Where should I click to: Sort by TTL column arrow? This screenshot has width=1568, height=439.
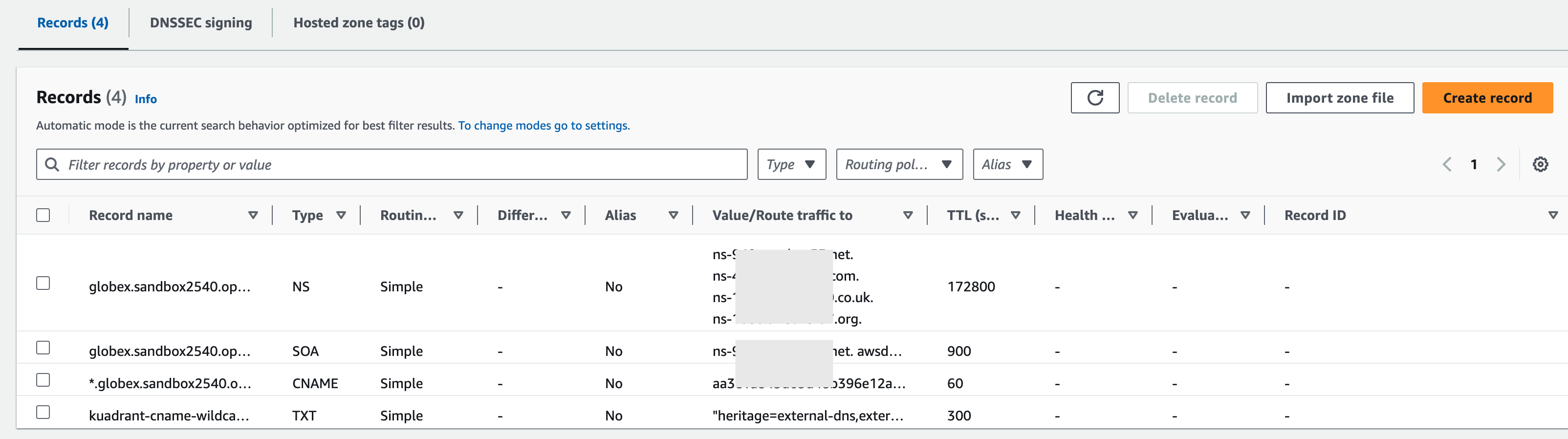coord(1015,215)
